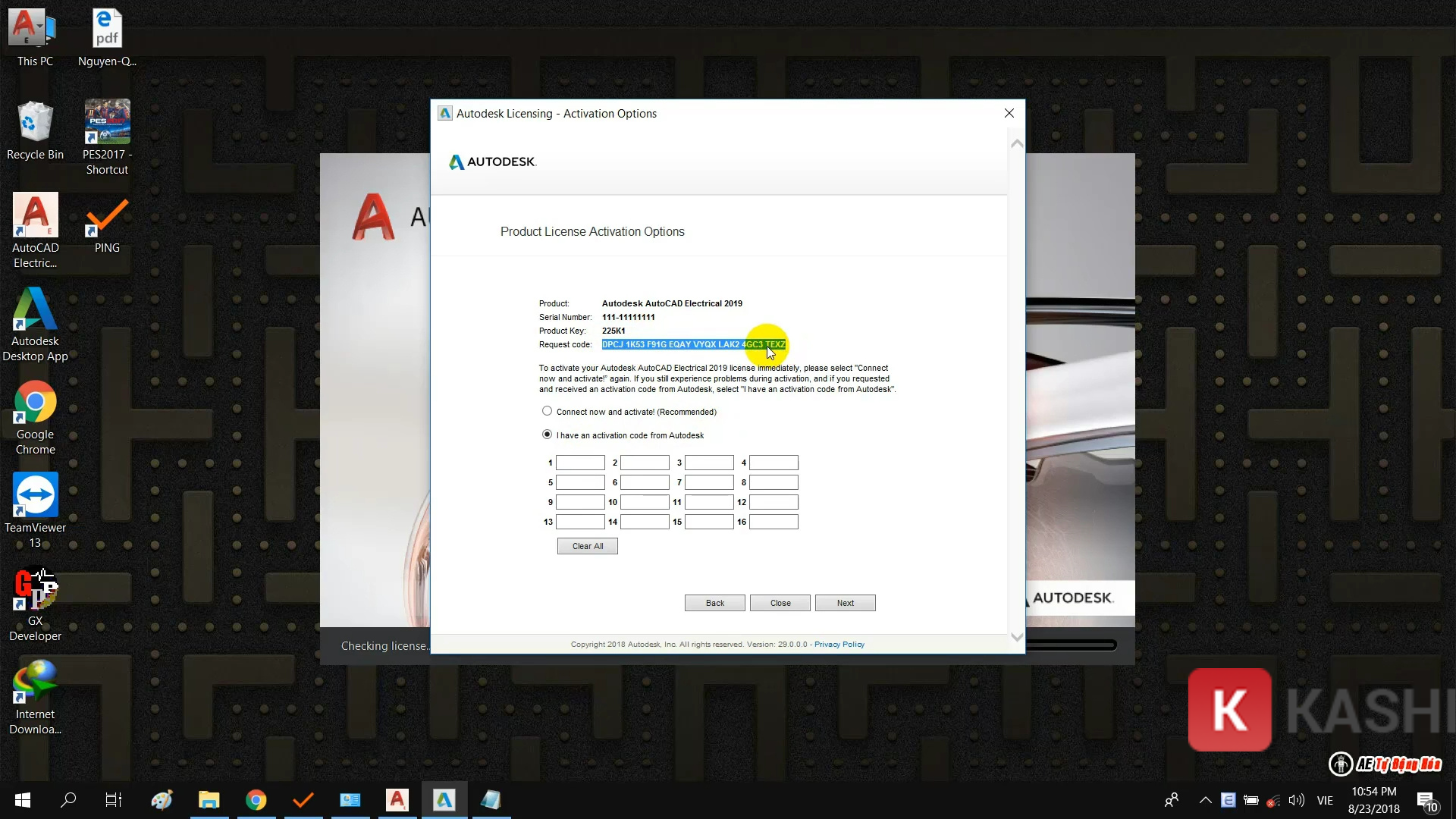Screen dimensions: 1456x819
Task: Open TeamViewer 13 desktop shortcut
Action: click(x=35, y=511)
